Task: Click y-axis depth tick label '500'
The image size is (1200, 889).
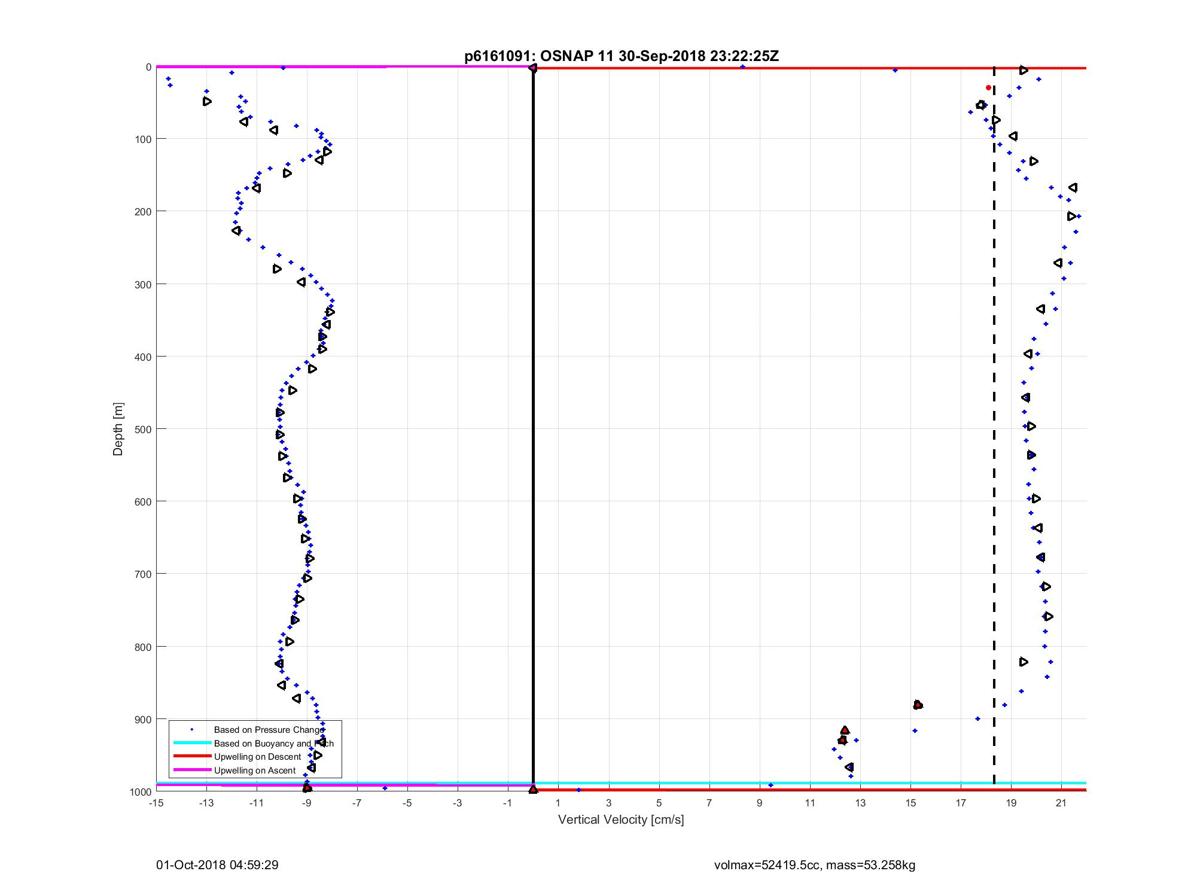Action: coord(141,429)
